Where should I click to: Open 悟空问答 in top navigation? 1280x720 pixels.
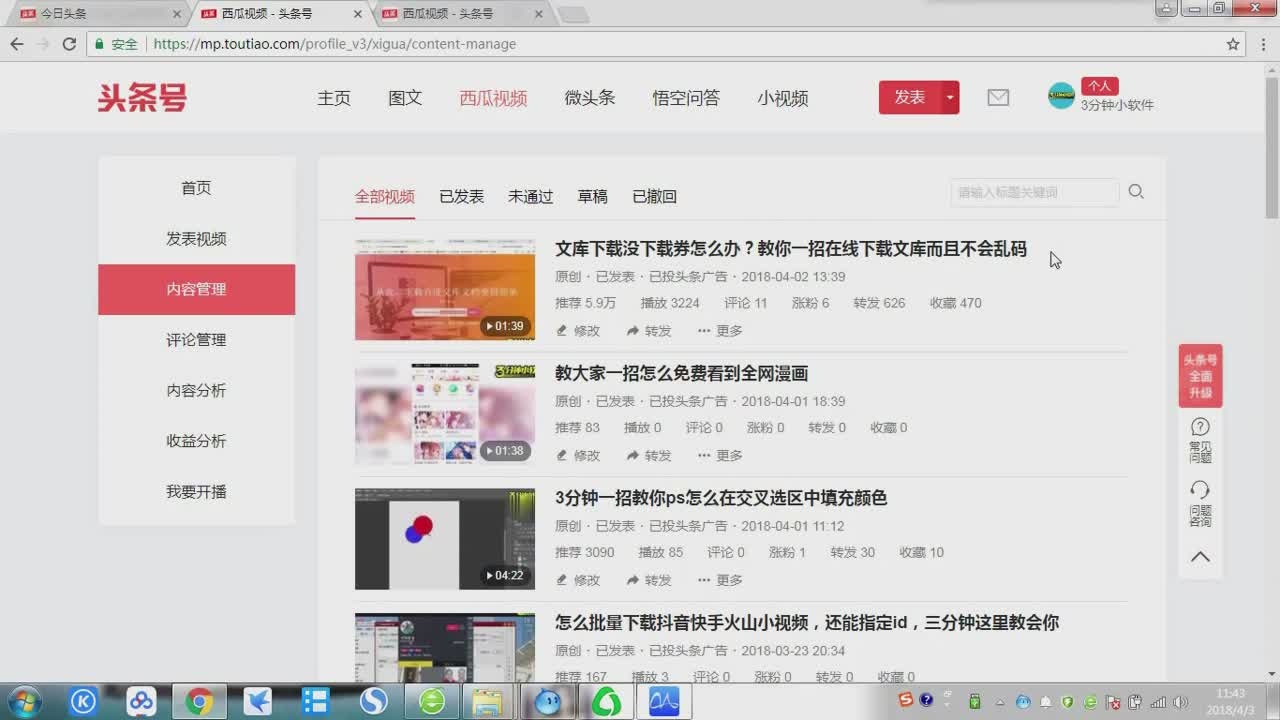686,98
